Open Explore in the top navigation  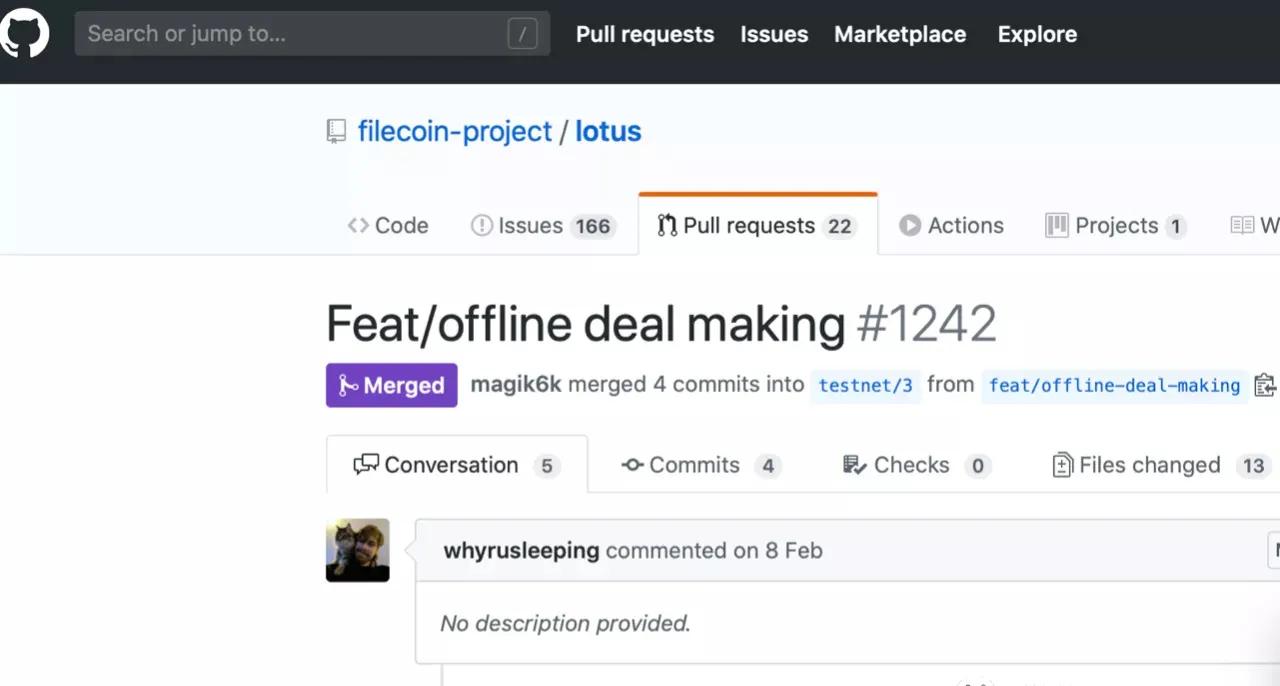1036,34
